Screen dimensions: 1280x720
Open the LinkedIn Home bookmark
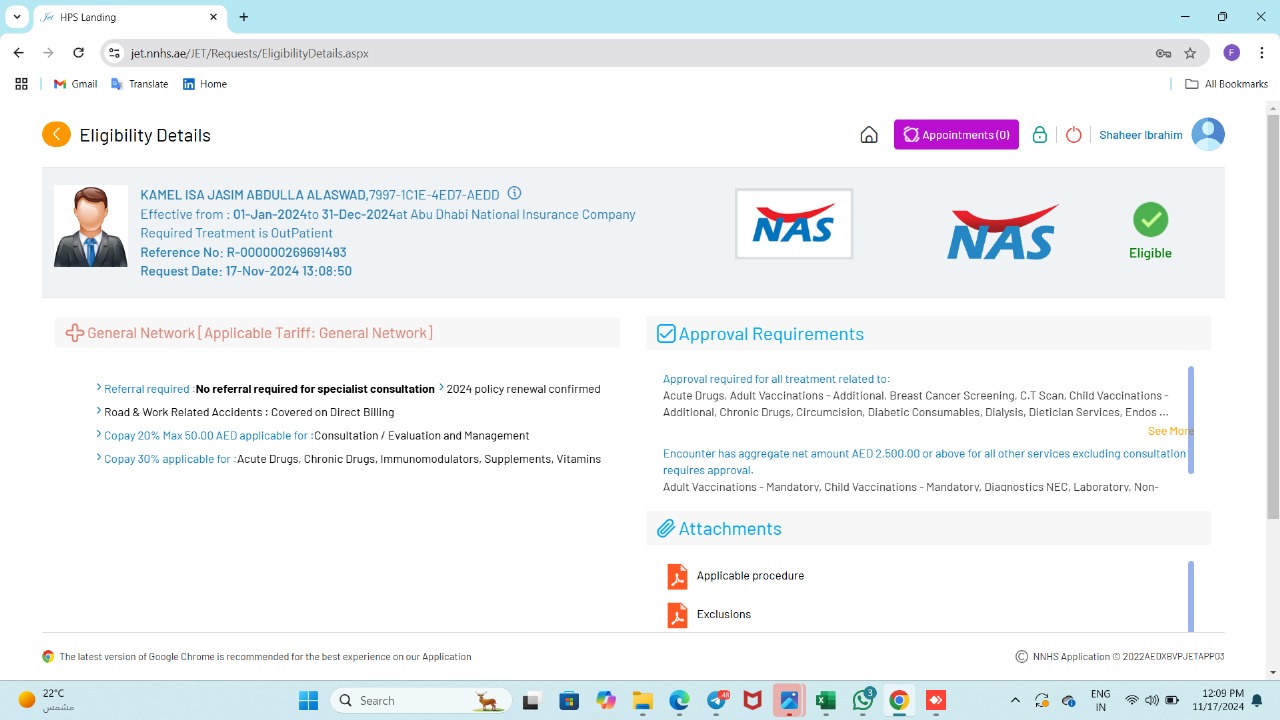pyautogui.click(x=205, y=84)
